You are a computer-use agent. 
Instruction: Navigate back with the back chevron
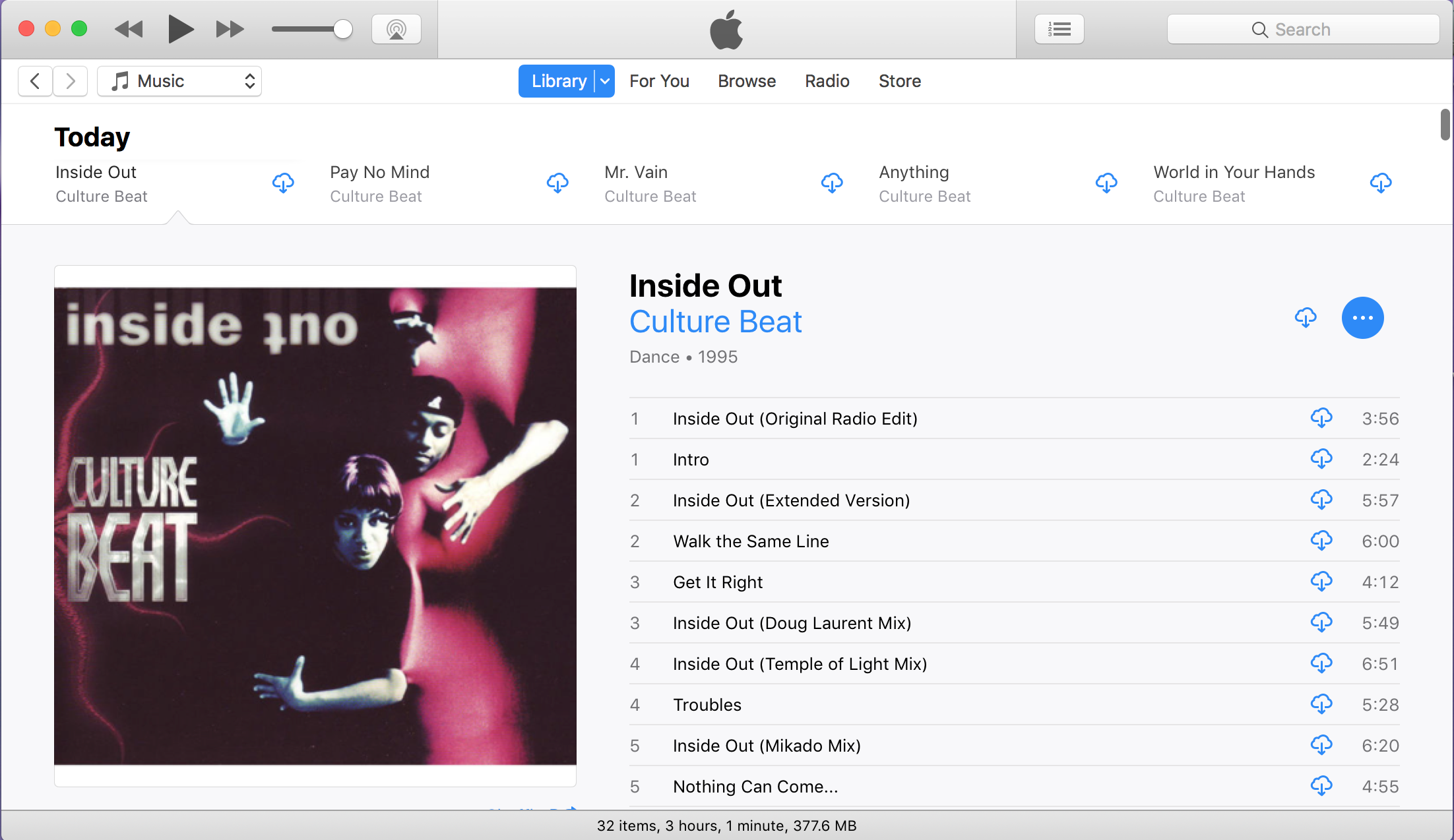coord(35,81)
